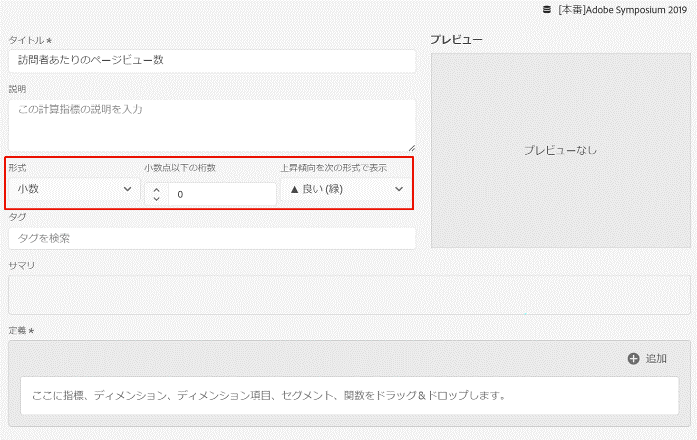Viewport: 697px width, 440px height.
Task: Click the definition drag-and-drop zone
Action: [349, 394]
